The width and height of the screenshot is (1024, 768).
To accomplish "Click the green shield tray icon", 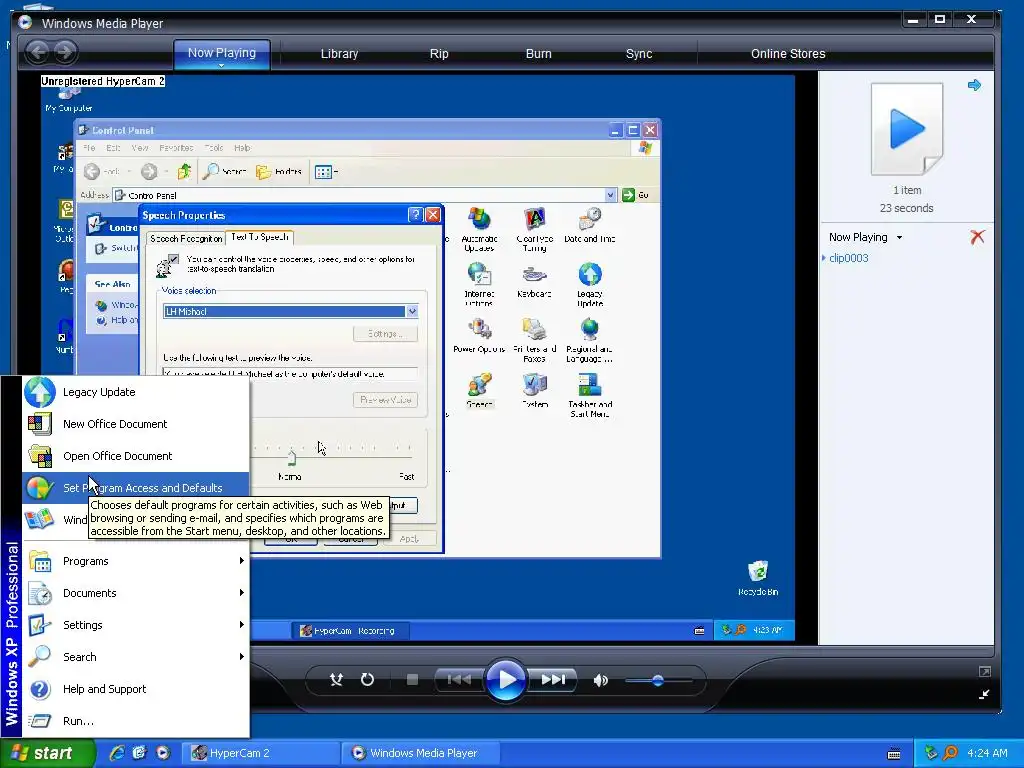I will pos(931,753).
